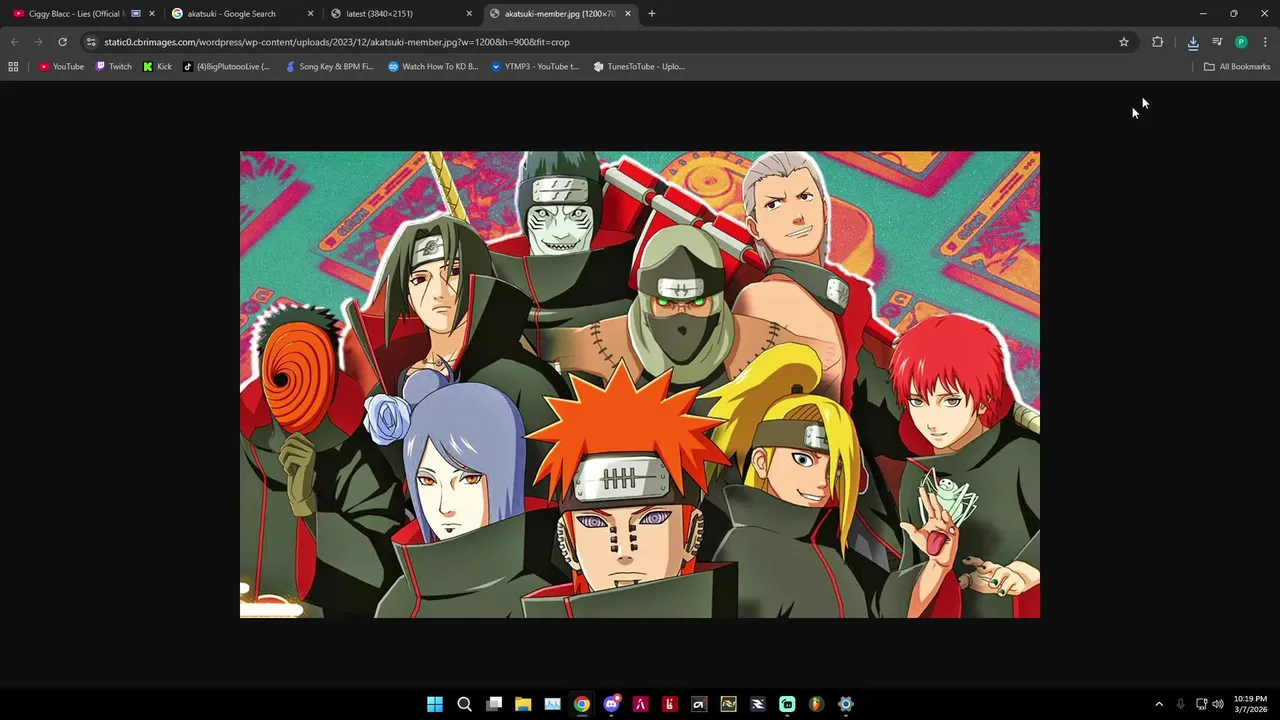The height and width of the screenshot is (720, 1280).
Task: Close the akatsuki - Google Search tab
Action: pos(310,14)
